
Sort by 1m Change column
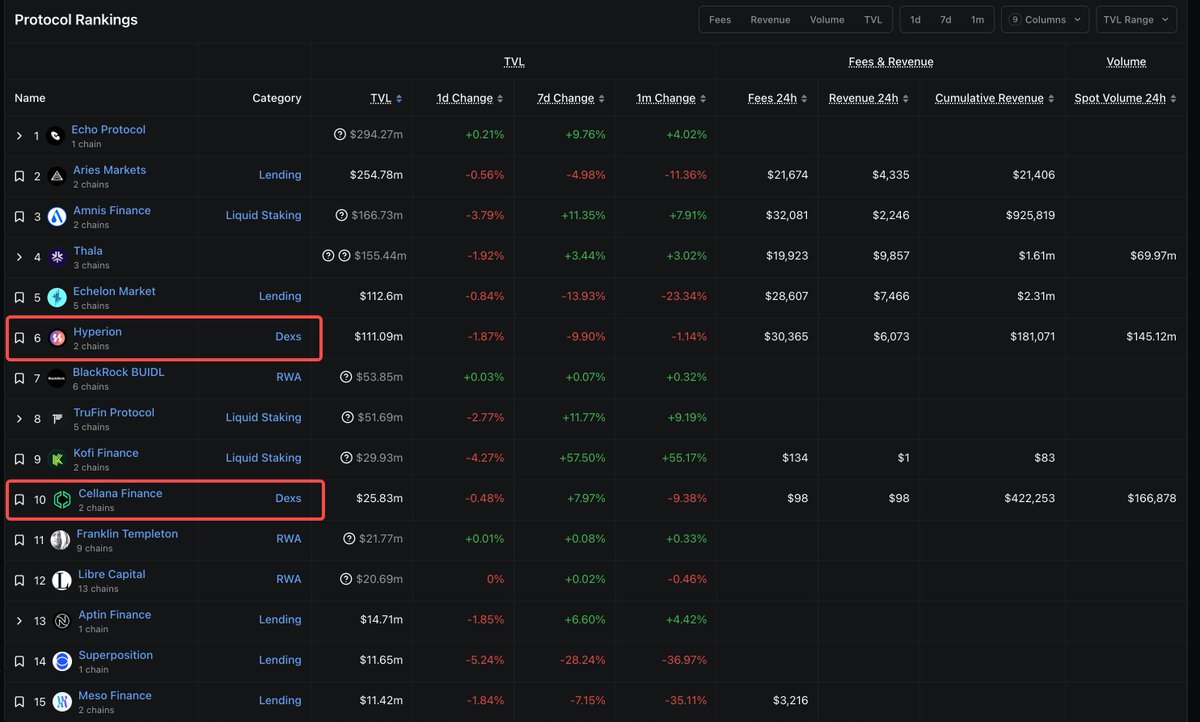(672, 98)
